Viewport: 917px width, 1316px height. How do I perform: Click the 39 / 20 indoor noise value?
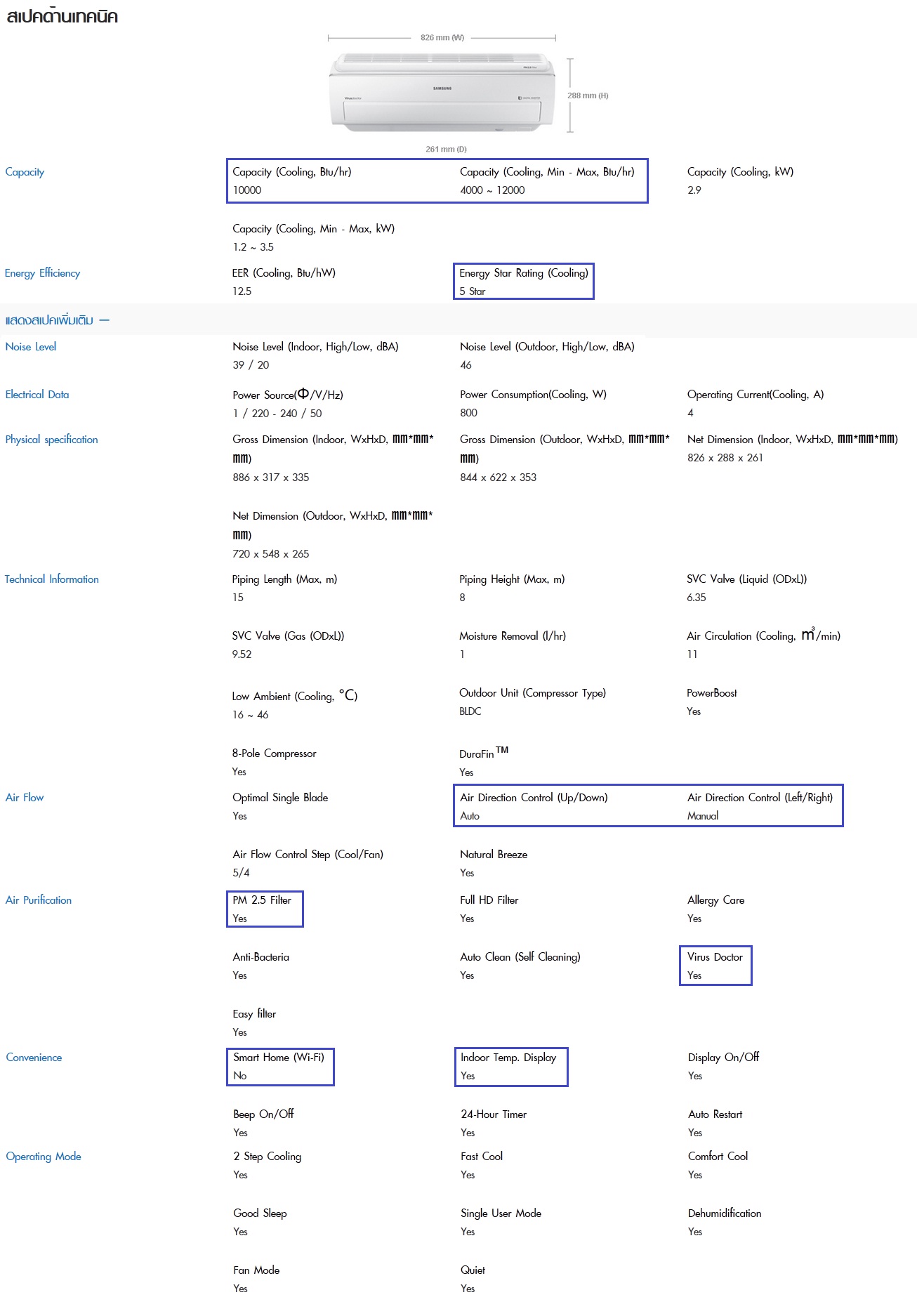click(x=251, y=365)
